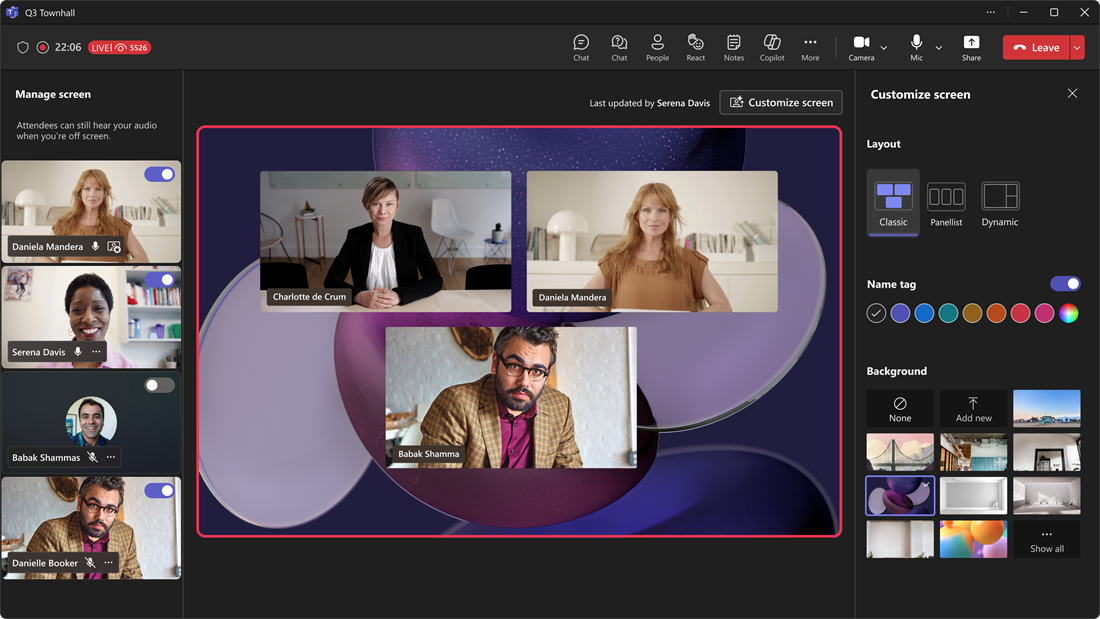Pick the gold name tag color

(972, 313)
